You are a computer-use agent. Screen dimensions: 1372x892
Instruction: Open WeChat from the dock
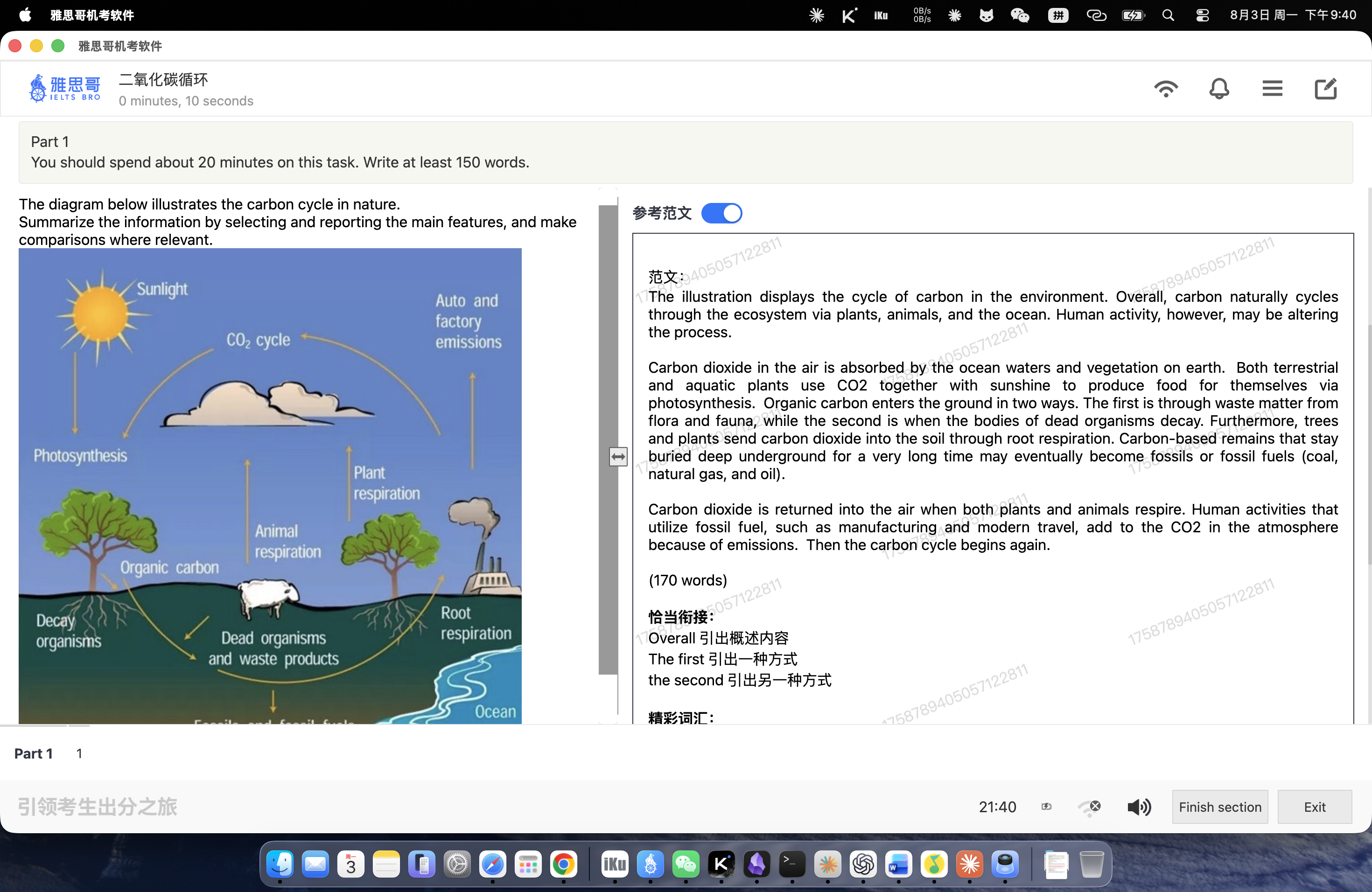686,864
